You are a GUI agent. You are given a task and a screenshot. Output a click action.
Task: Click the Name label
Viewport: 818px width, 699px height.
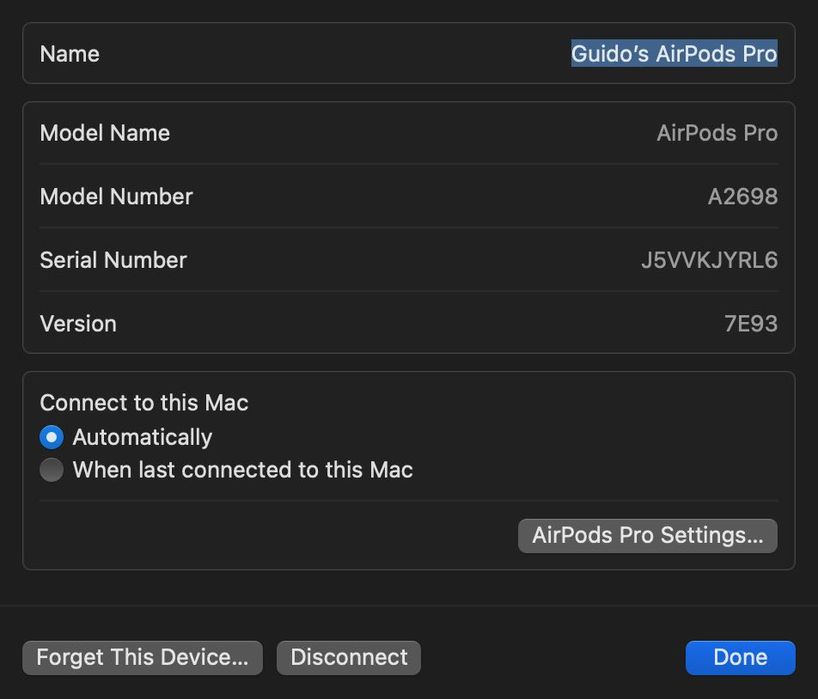pos(70,54)
